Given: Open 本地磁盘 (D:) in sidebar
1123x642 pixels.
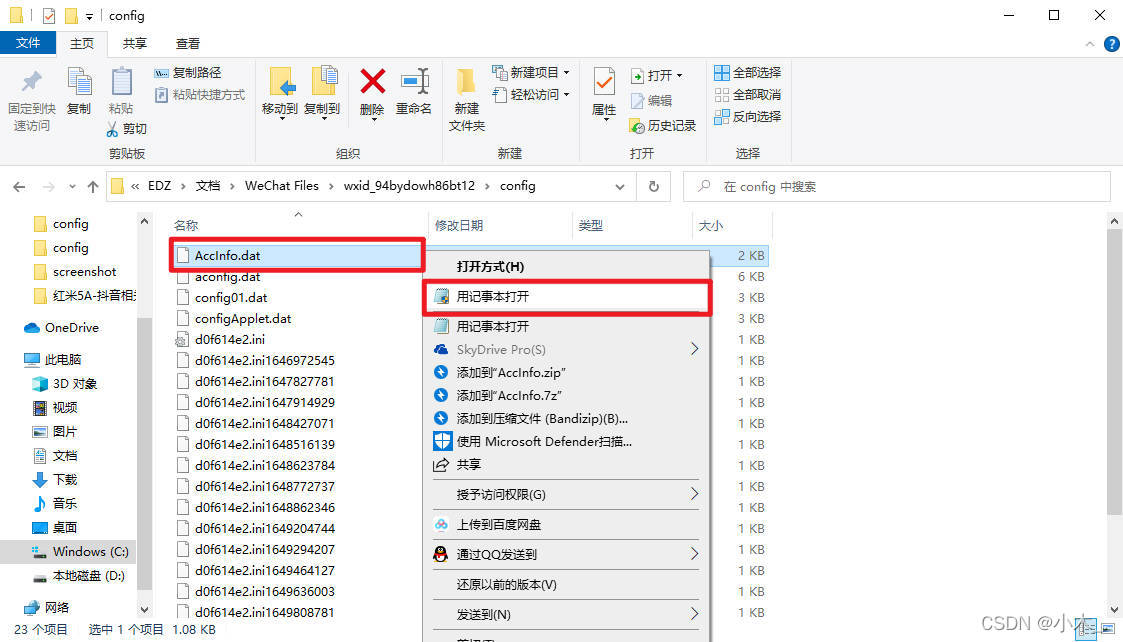Looking at the screenshot, I should (79, 575).
